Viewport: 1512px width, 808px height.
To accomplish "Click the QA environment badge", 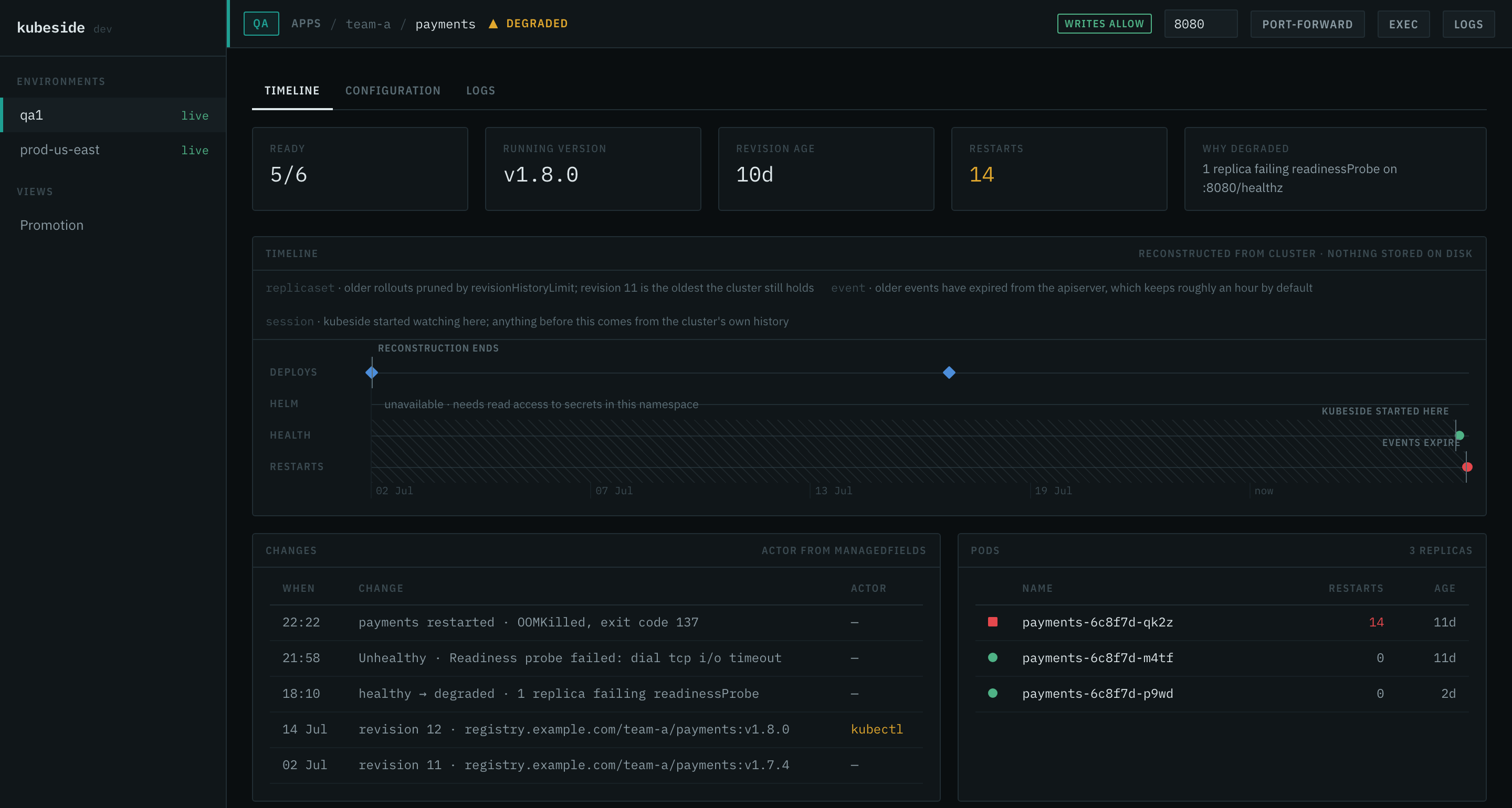I will pyautogui.click(x=261, y=24).
